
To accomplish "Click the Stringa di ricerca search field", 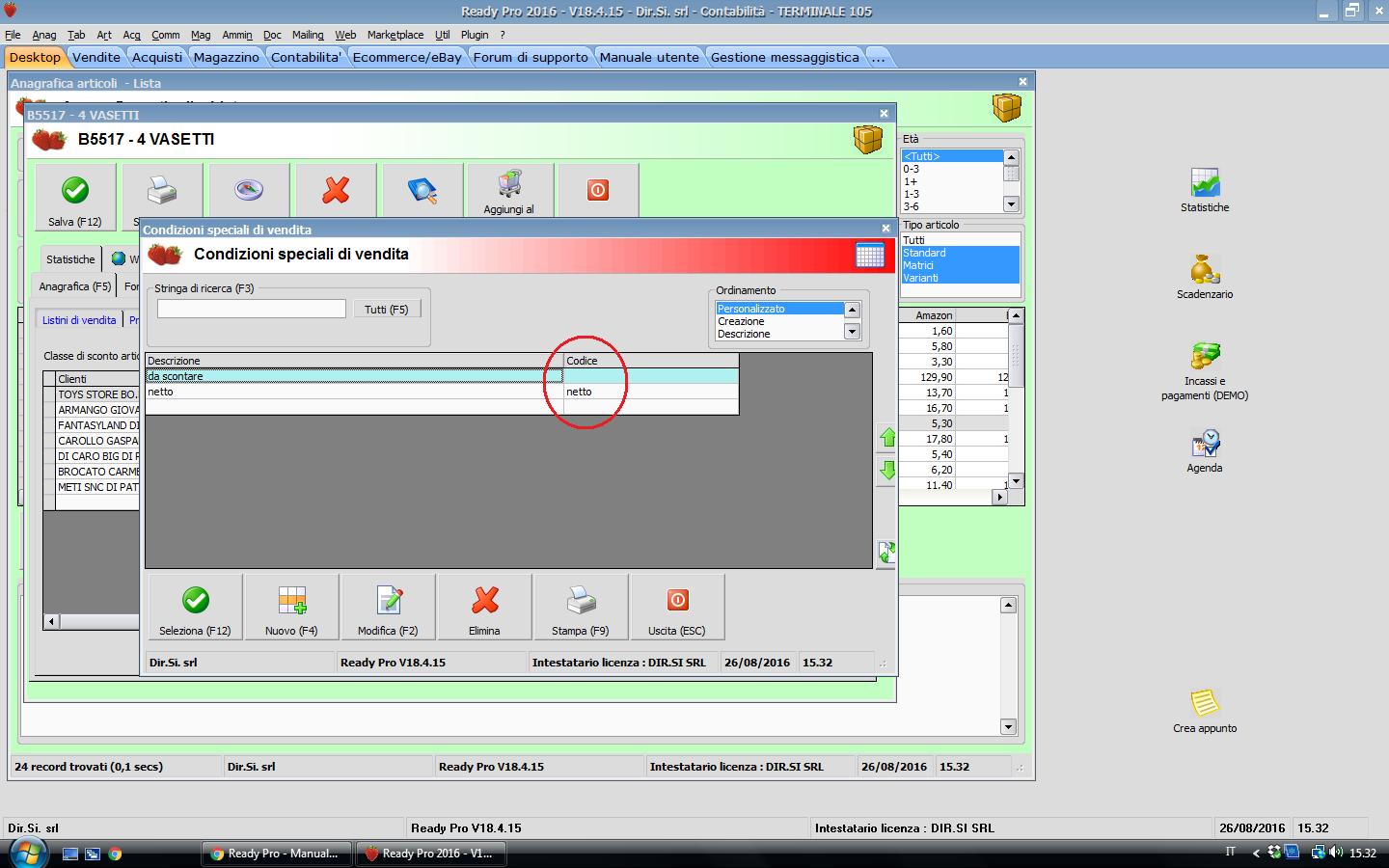I will pos(252,309).
